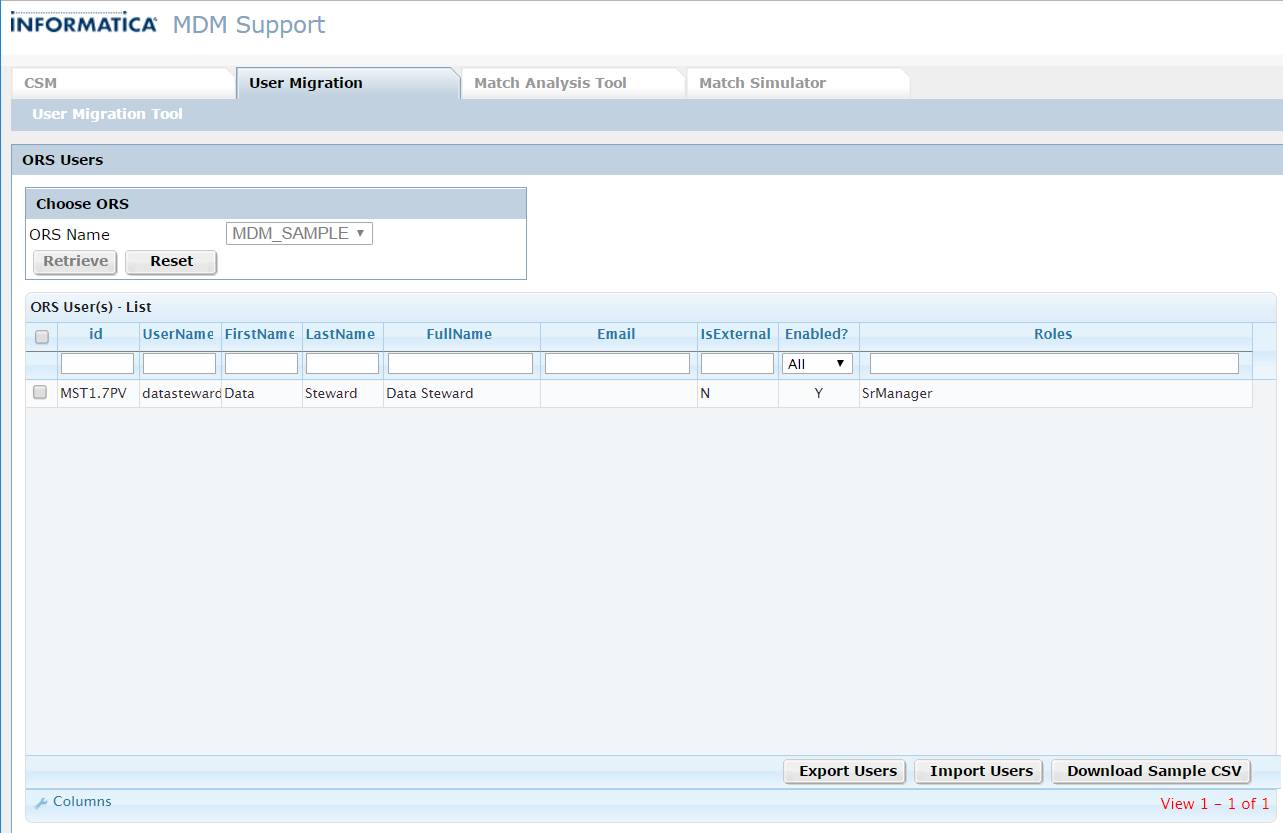Screen dimensions: 1283x833
Task: Click Export Users
Action: (x=844, y=771)
